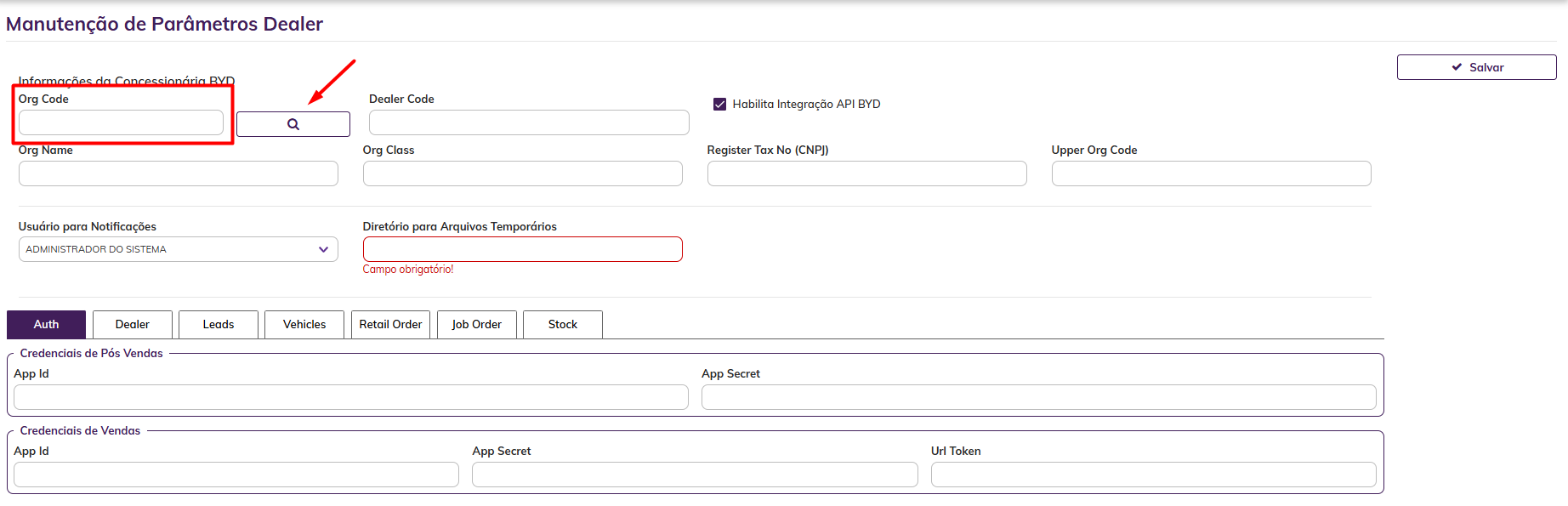1568x506 pixels.
Task: Switch to the Dealer tab
Action: [x=133, y=325]
